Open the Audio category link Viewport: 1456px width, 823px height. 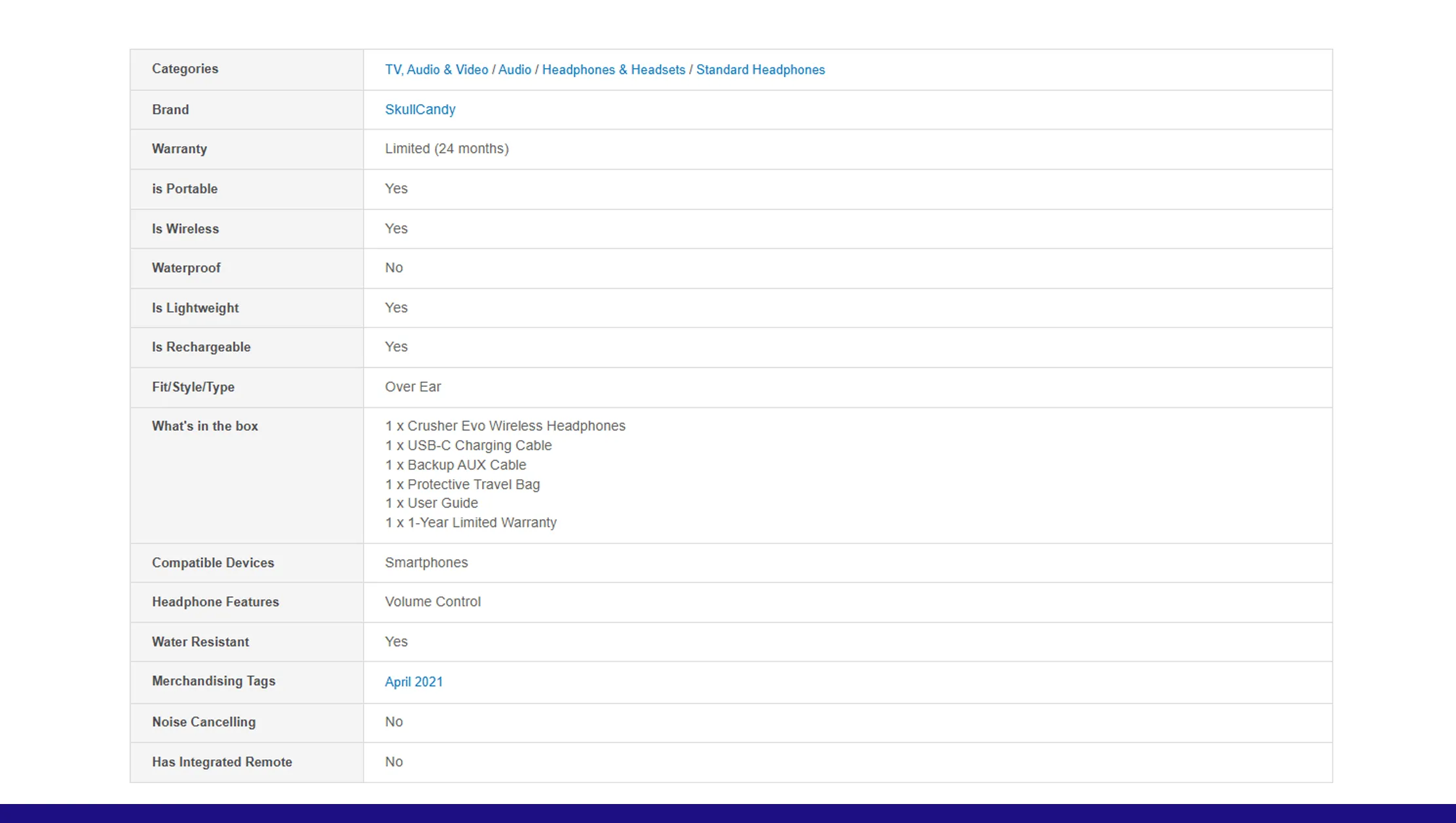[x=515, y=69]
